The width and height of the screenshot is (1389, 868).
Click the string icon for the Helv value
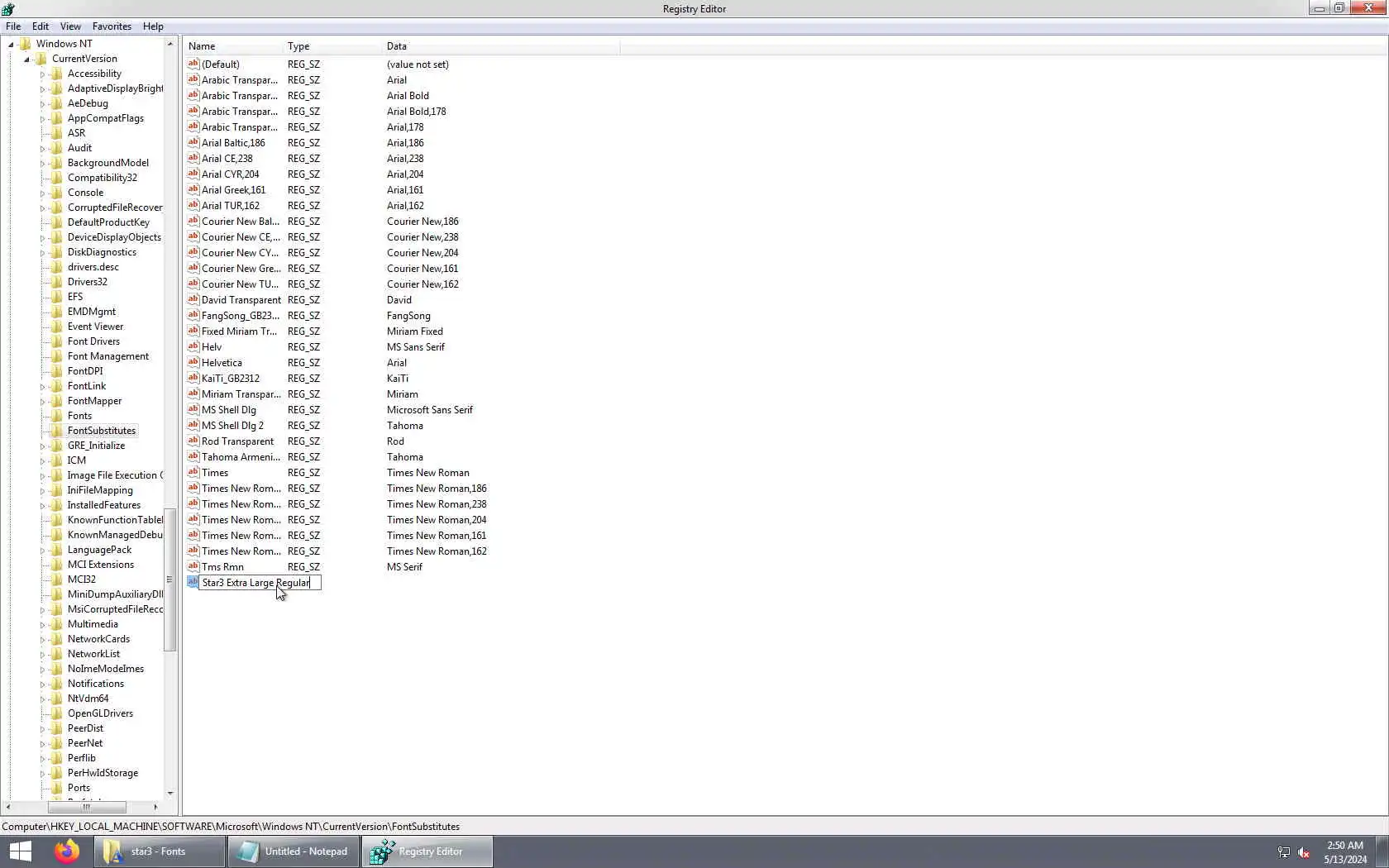click(193, 346)
